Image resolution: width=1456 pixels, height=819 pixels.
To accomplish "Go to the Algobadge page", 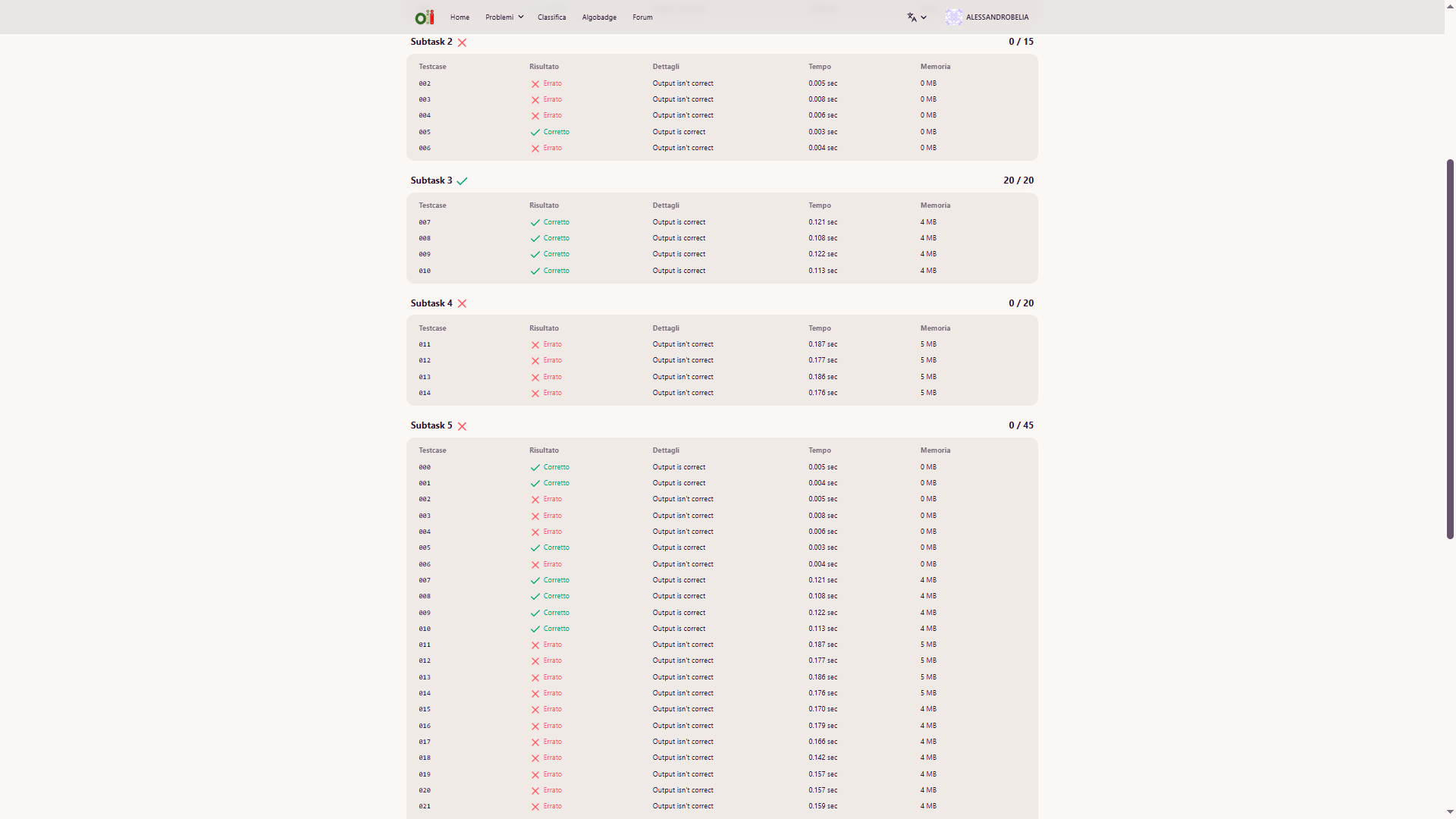I will coord(599,17).
